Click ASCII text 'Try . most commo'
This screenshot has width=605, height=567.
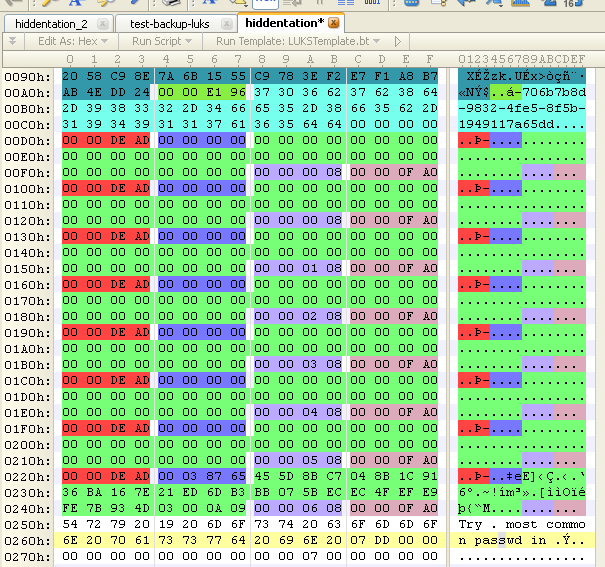tap(523, 524)
